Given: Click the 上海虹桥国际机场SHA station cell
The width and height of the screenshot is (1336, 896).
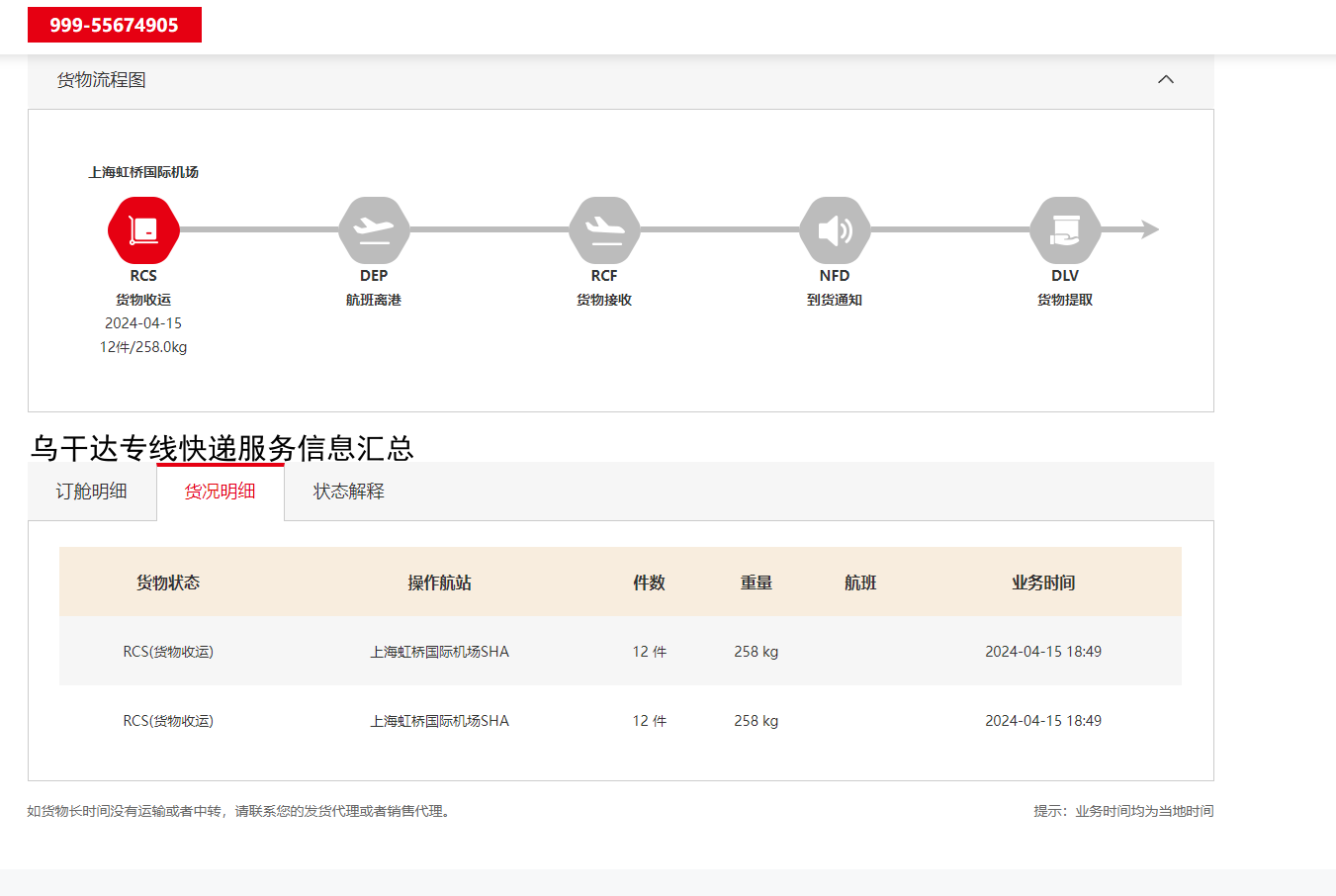Looking at the screenshot, I should point(440,651).
